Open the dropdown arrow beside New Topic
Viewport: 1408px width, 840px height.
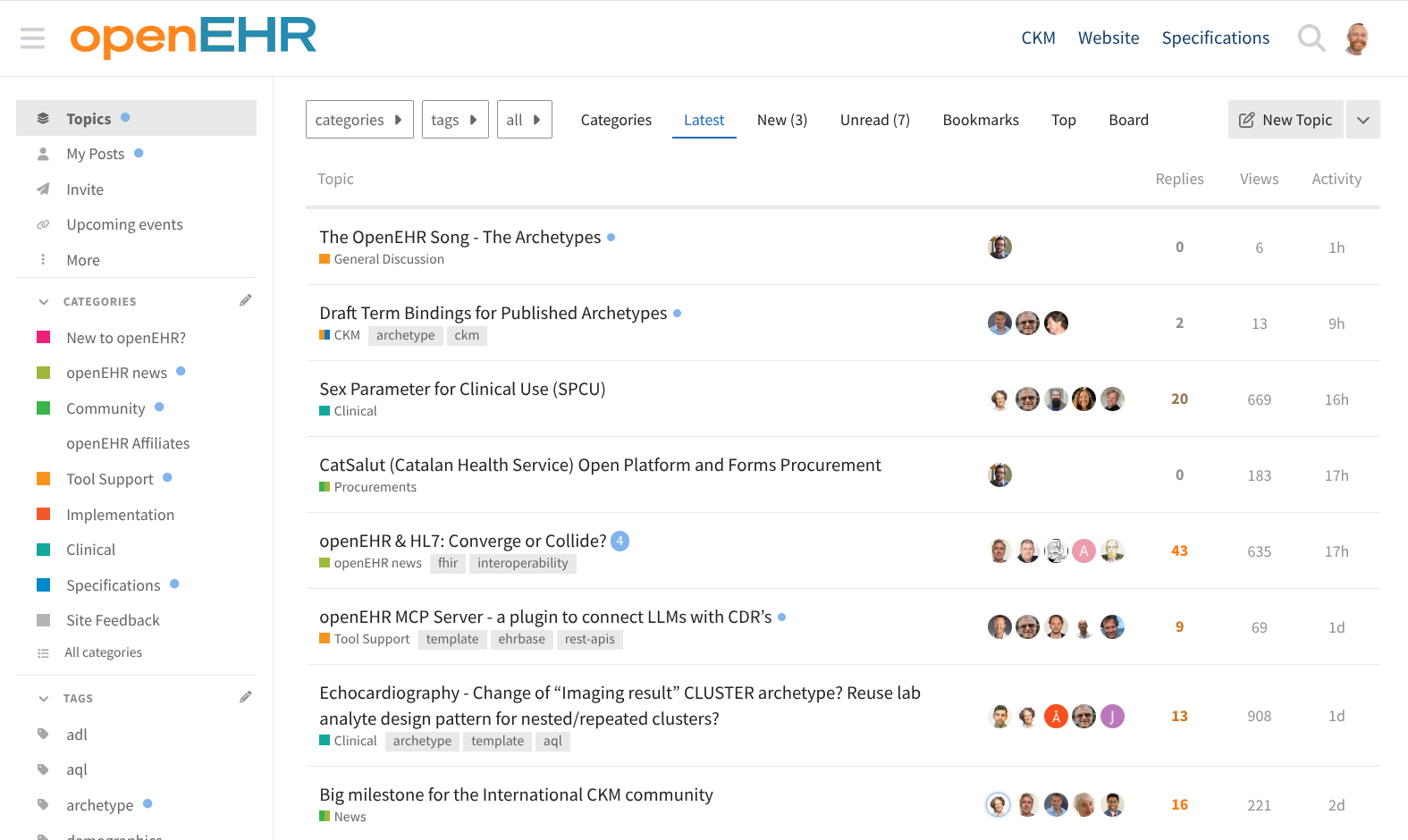pos(1362,120)
